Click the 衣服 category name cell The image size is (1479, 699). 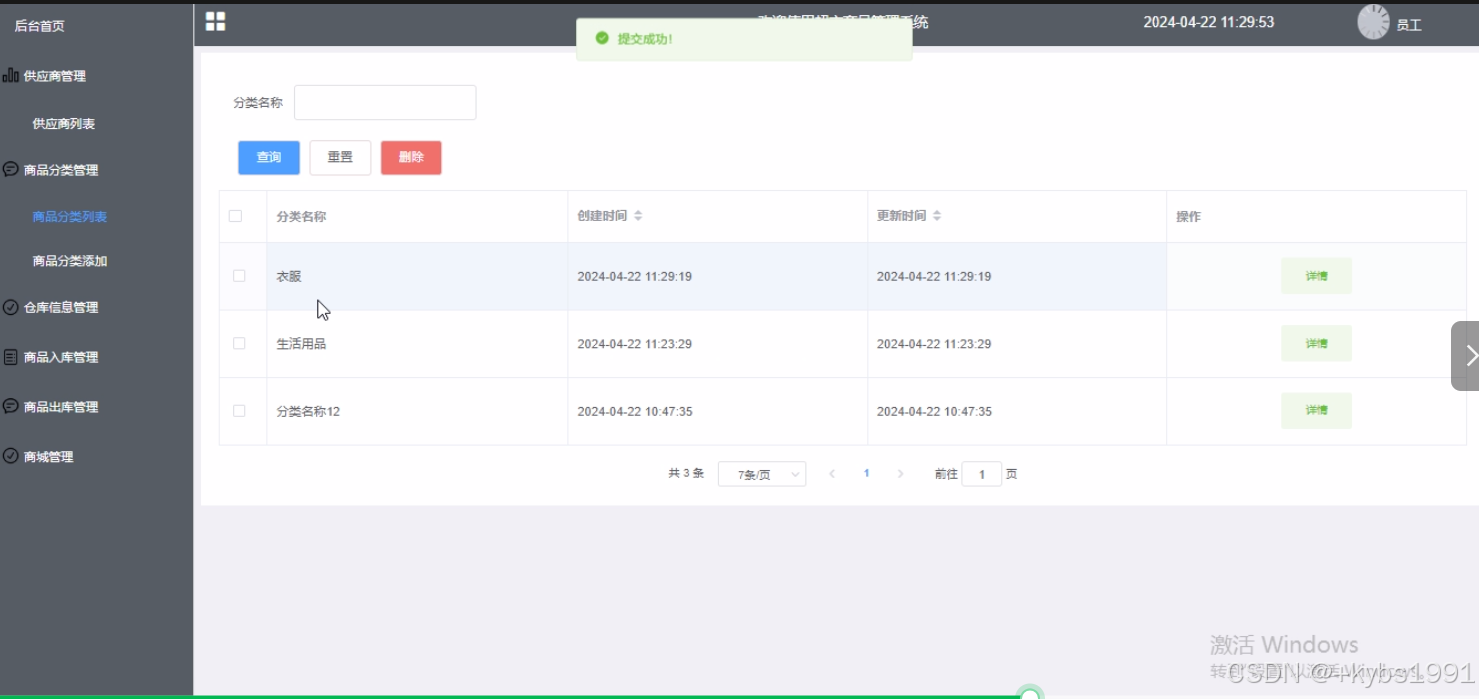[417, 276]
